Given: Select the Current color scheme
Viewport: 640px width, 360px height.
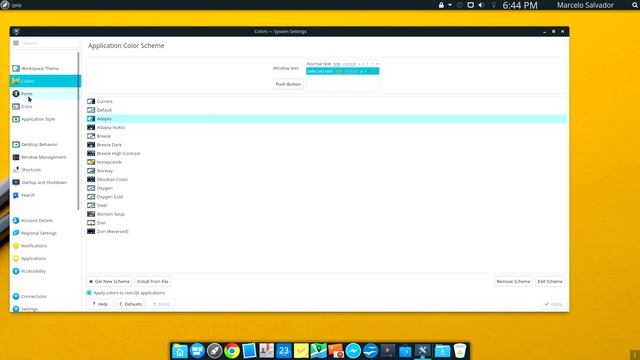Looking at the screenshot, I should point(327,101).
